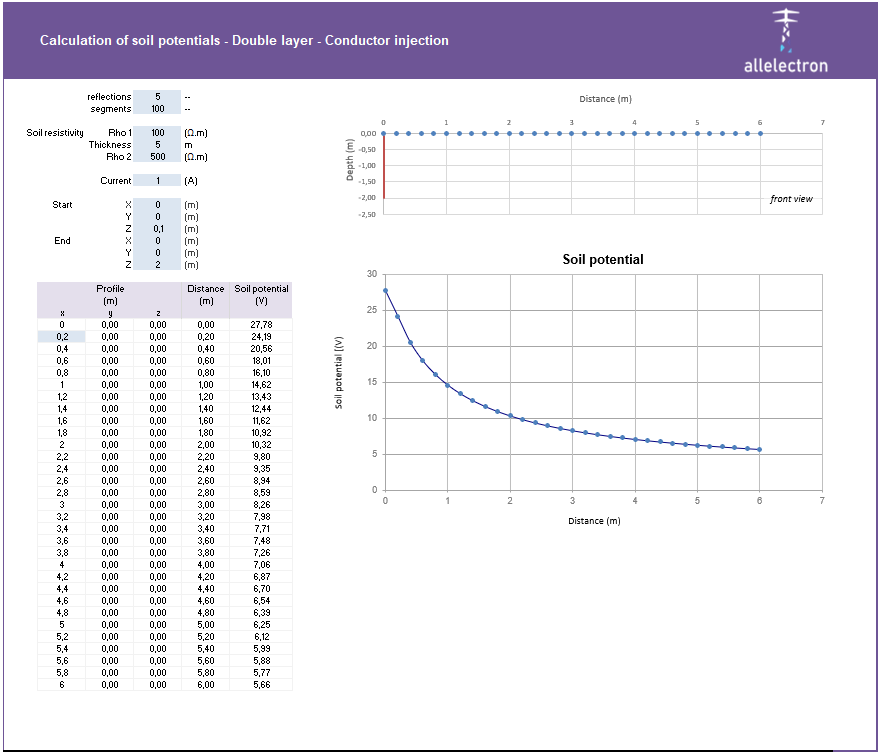Change the Rho 2 resistivity value
880x754 pixels.
click(x=160, y=156)
